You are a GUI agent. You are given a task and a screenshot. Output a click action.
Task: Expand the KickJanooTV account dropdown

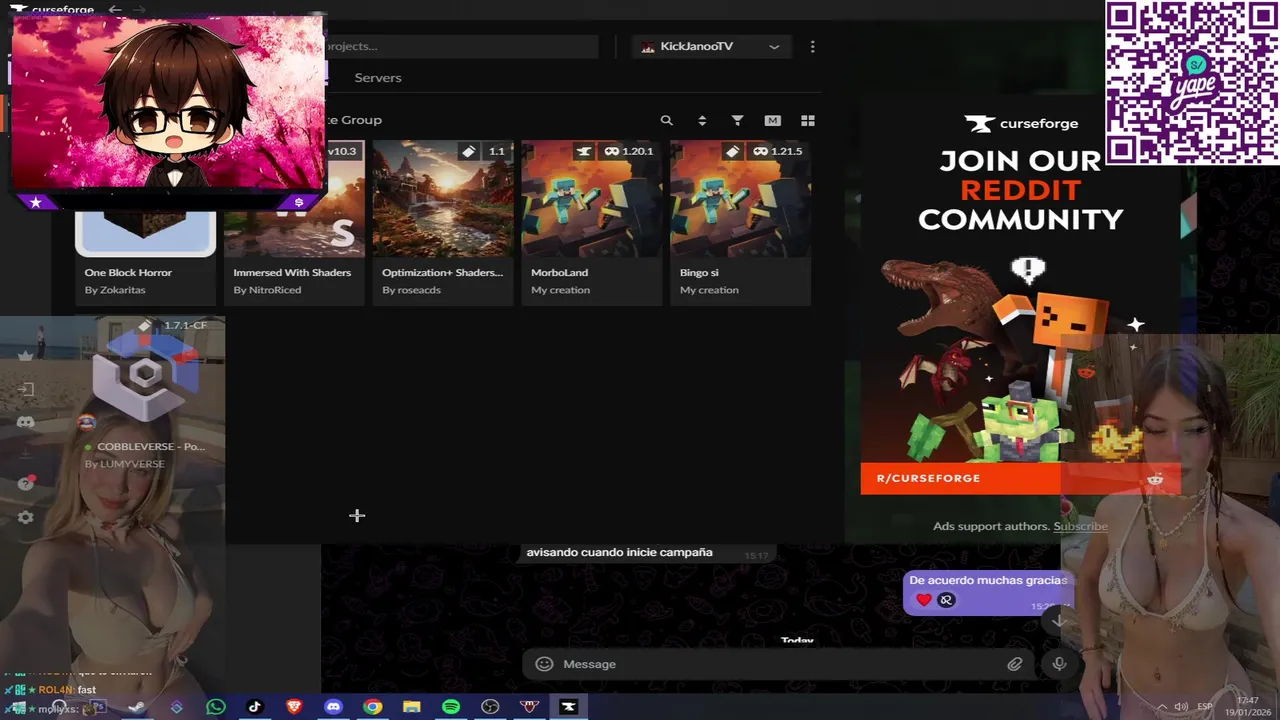(710, 47)
